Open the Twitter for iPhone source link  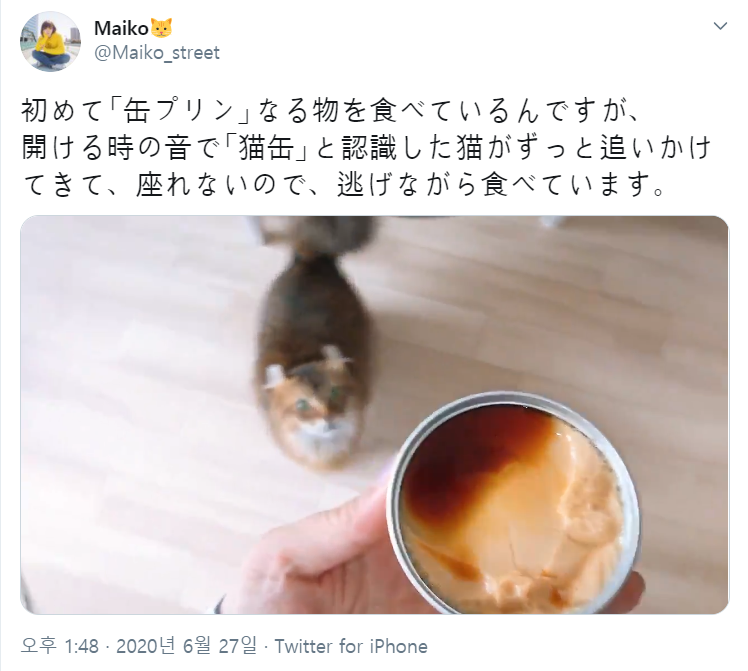(x=351, y=647)
